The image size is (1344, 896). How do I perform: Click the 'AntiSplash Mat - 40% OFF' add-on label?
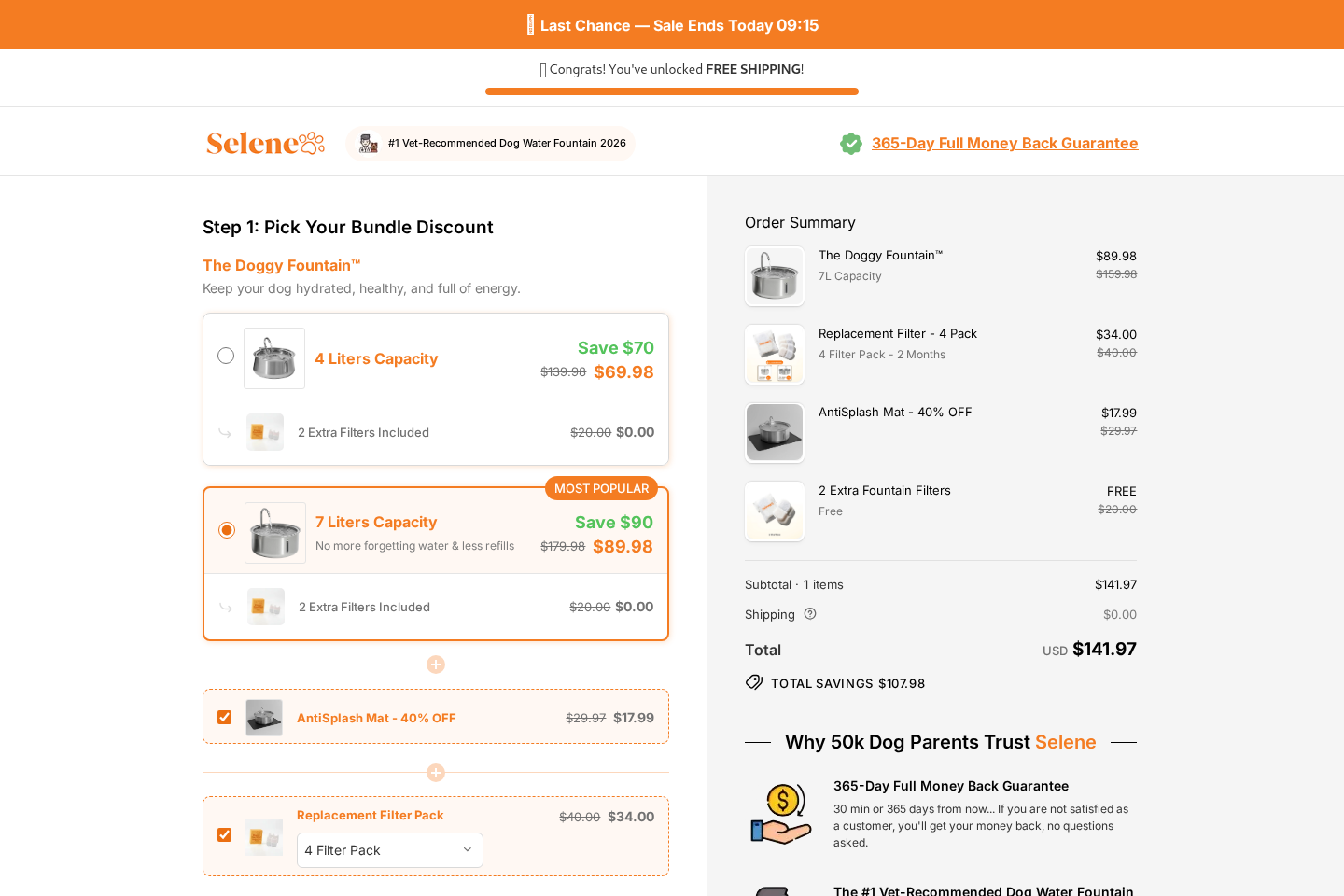tap(376, 718)
